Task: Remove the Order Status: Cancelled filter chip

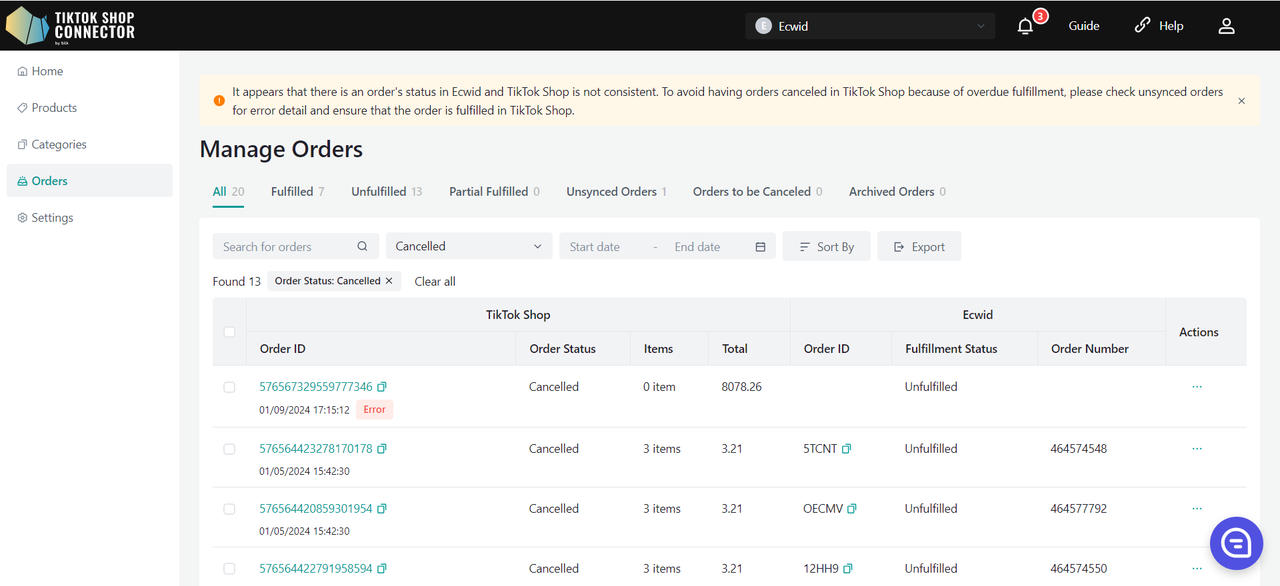Action: (389, 281)
